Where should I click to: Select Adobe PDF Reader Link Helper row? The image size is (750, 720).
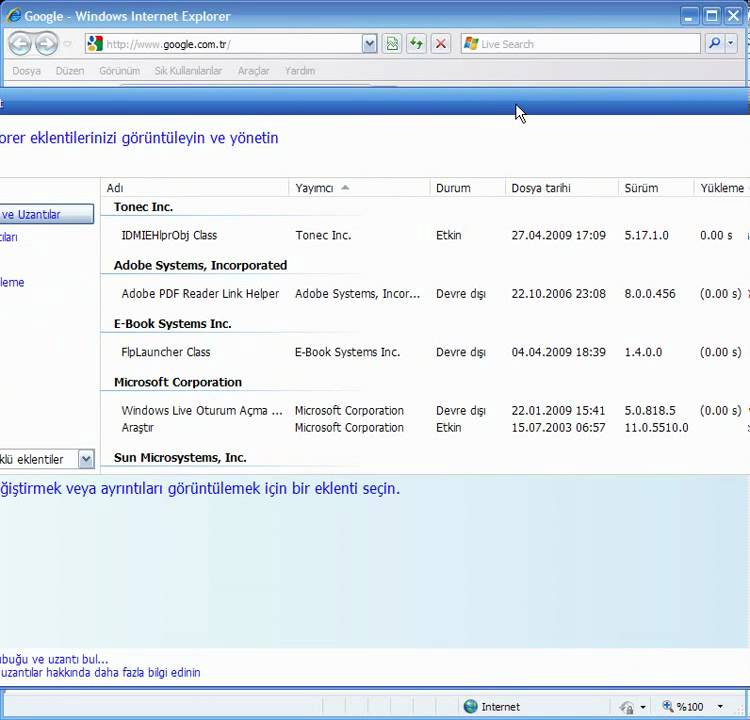tap(425, 294)
